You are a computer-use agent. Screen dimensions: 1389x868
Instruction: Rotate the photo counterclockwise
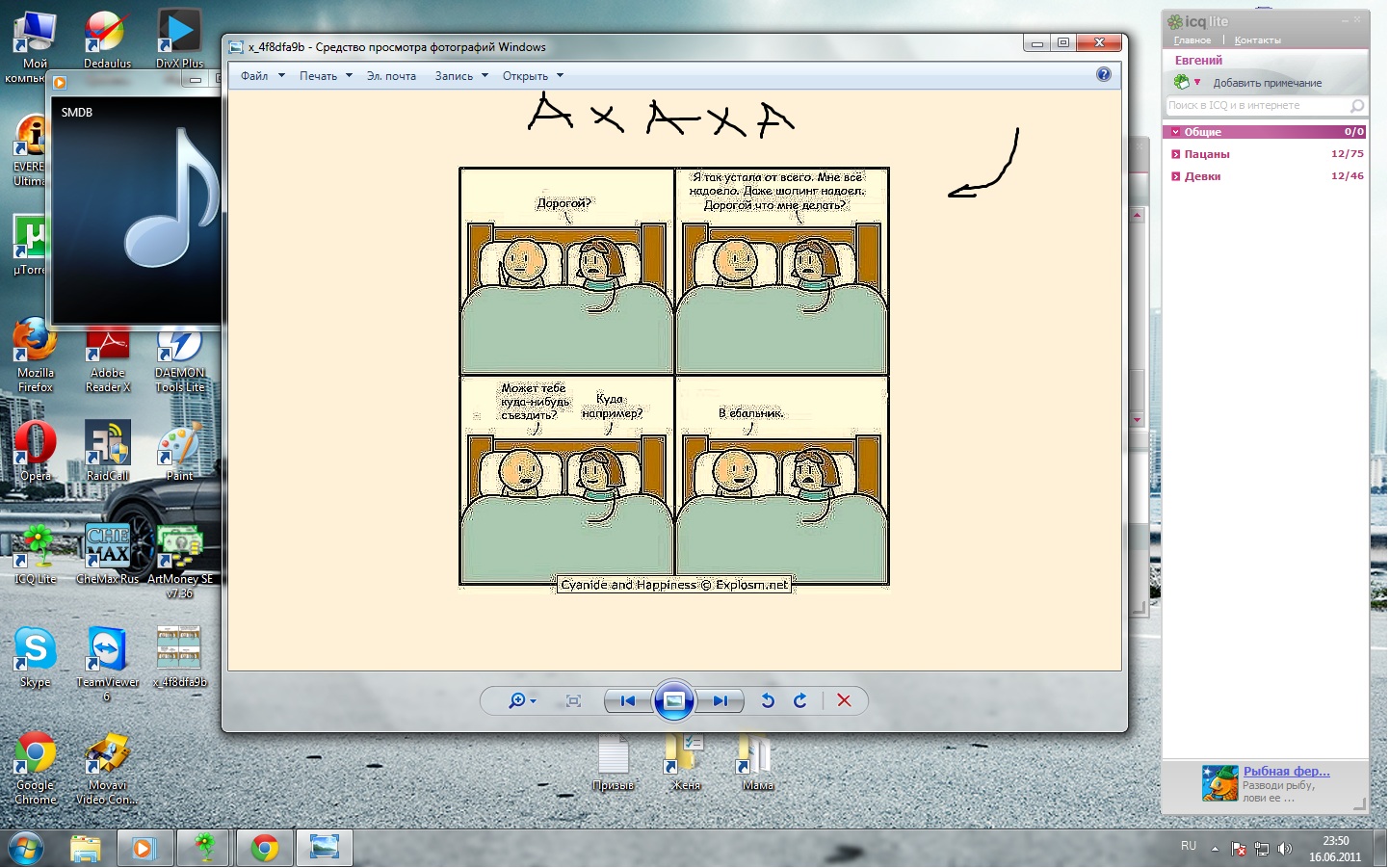pos(768,701)
